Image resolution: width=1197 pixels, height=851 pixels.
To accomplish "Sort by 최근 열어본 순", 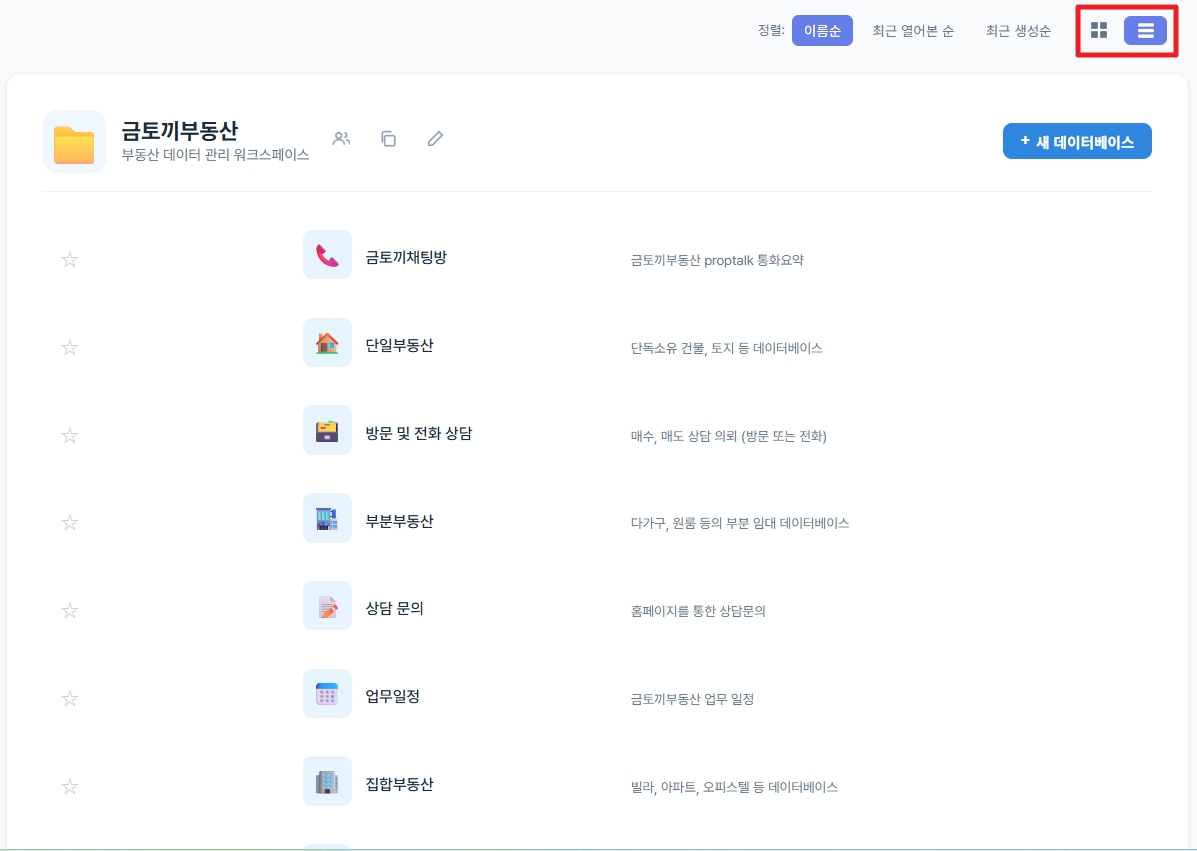I will coord(913,31).
